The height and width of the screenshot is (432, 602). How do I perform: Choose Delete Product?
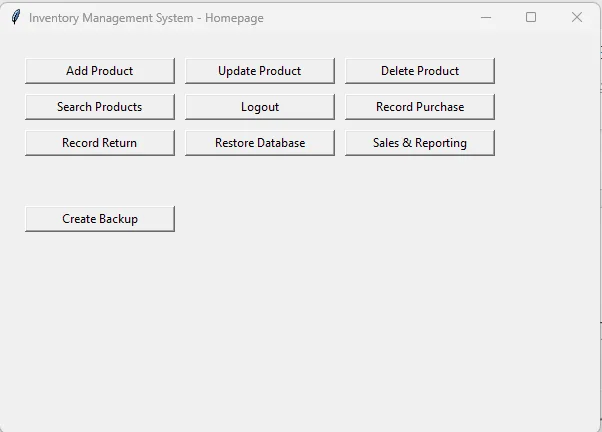[420, 71]
